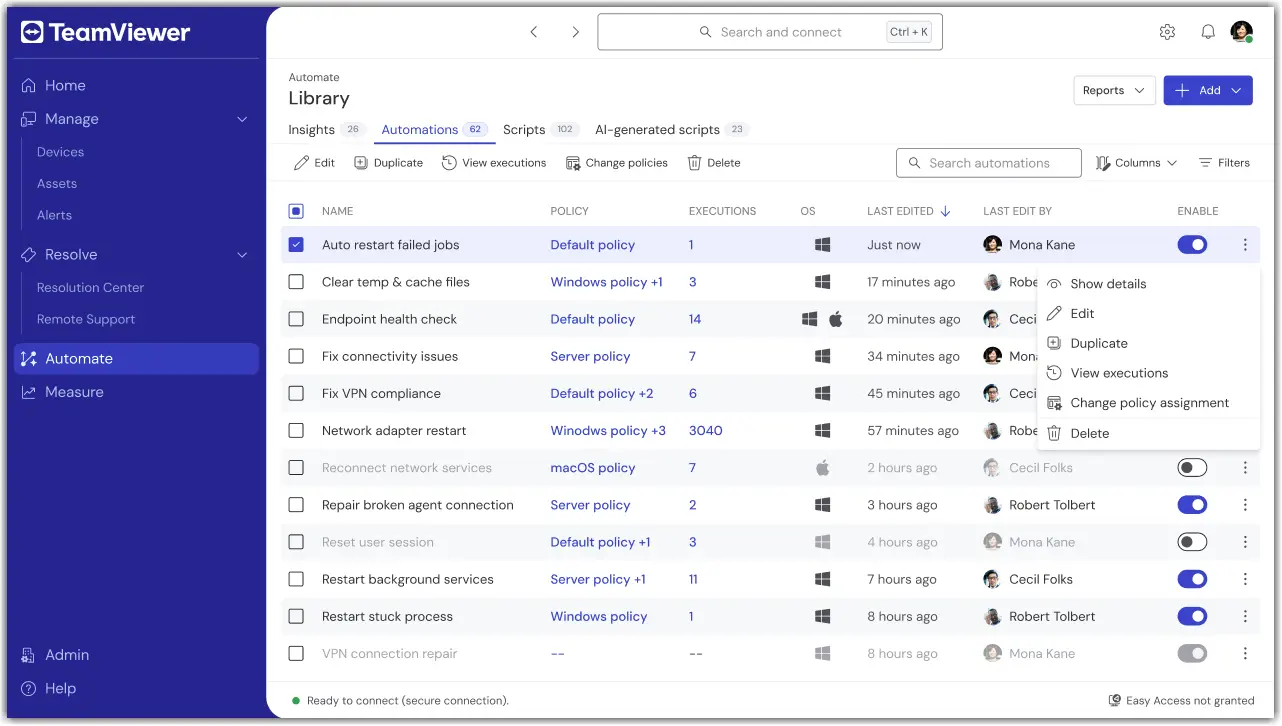Open the 3040 executions link
Viewport: 1282px width, 726px height.
705,431
